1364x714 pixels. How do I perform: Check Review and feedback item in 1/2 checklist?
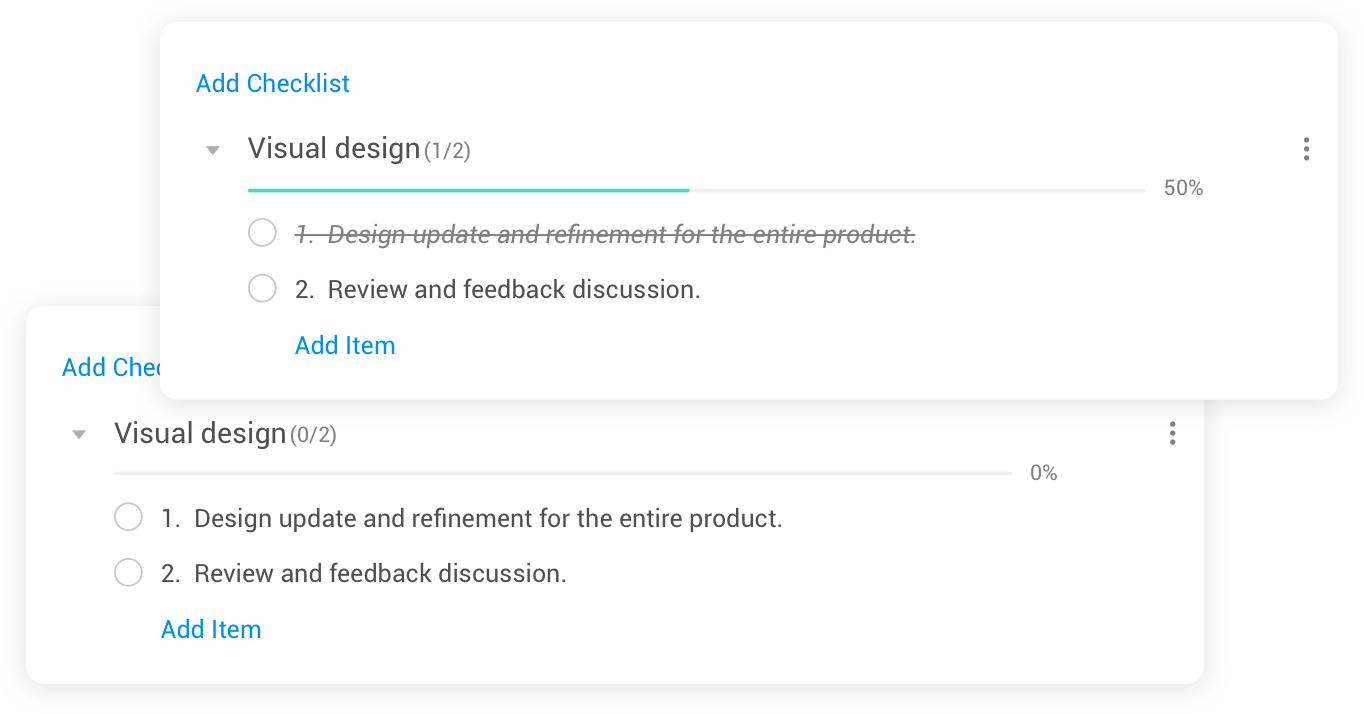coord(262,289)
